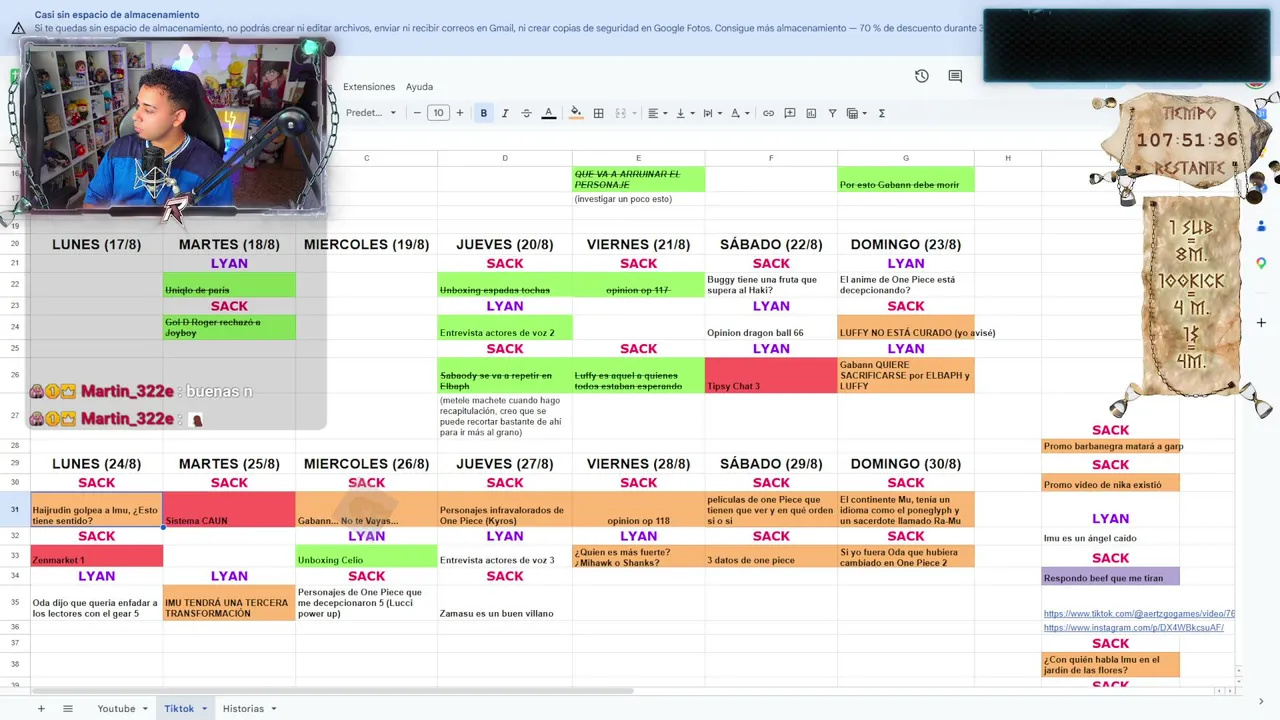1280x720 pixels.
Task: Select cell 'Haijrudin golpea a Imu'
Action: [96, 510]
